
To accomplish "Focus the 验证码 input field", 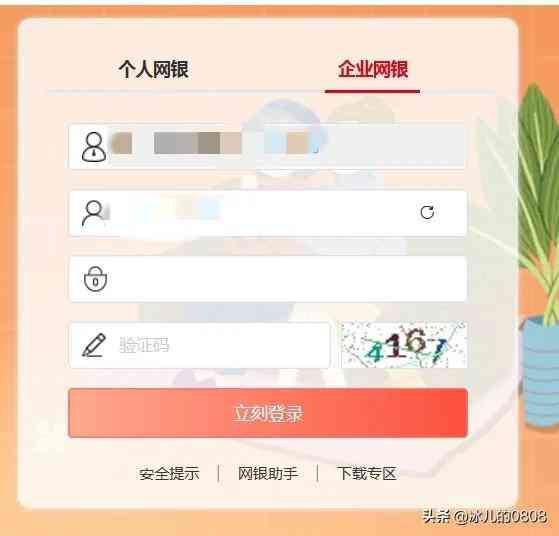I will [x=200, y=345].
